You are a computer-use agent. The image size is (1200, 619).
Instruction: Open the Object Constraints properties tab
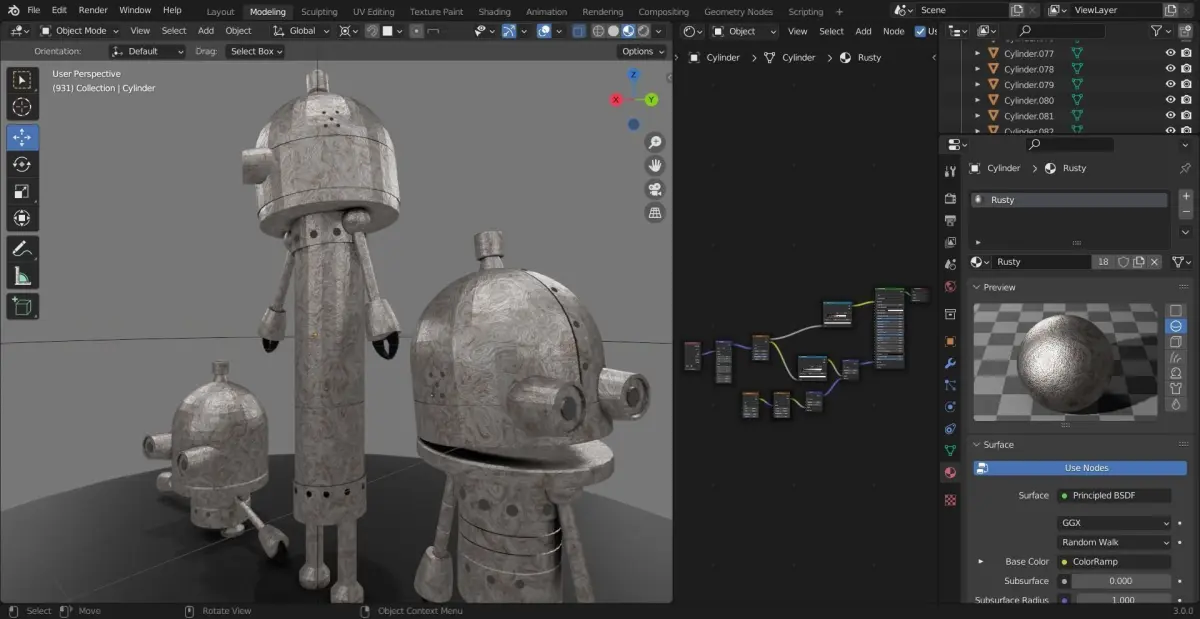tap(950, 429)
